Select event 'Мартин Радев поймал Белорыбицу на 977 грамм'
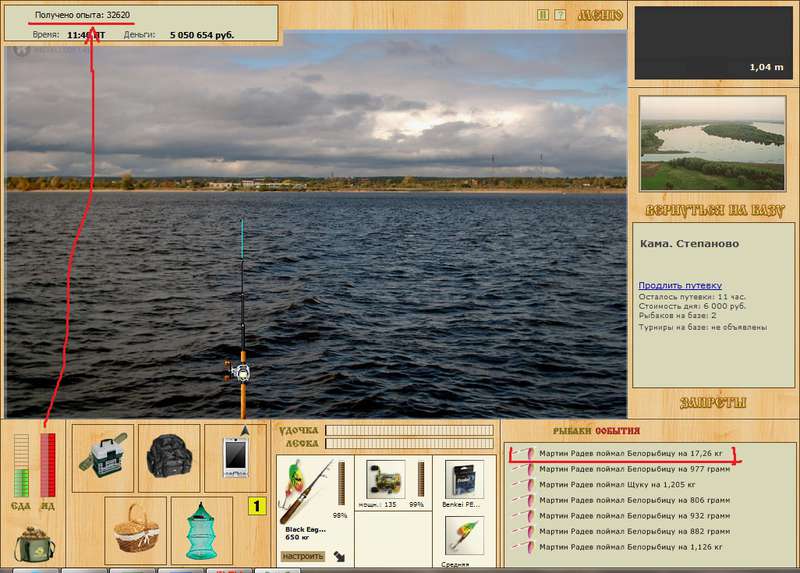 point(634,469)
